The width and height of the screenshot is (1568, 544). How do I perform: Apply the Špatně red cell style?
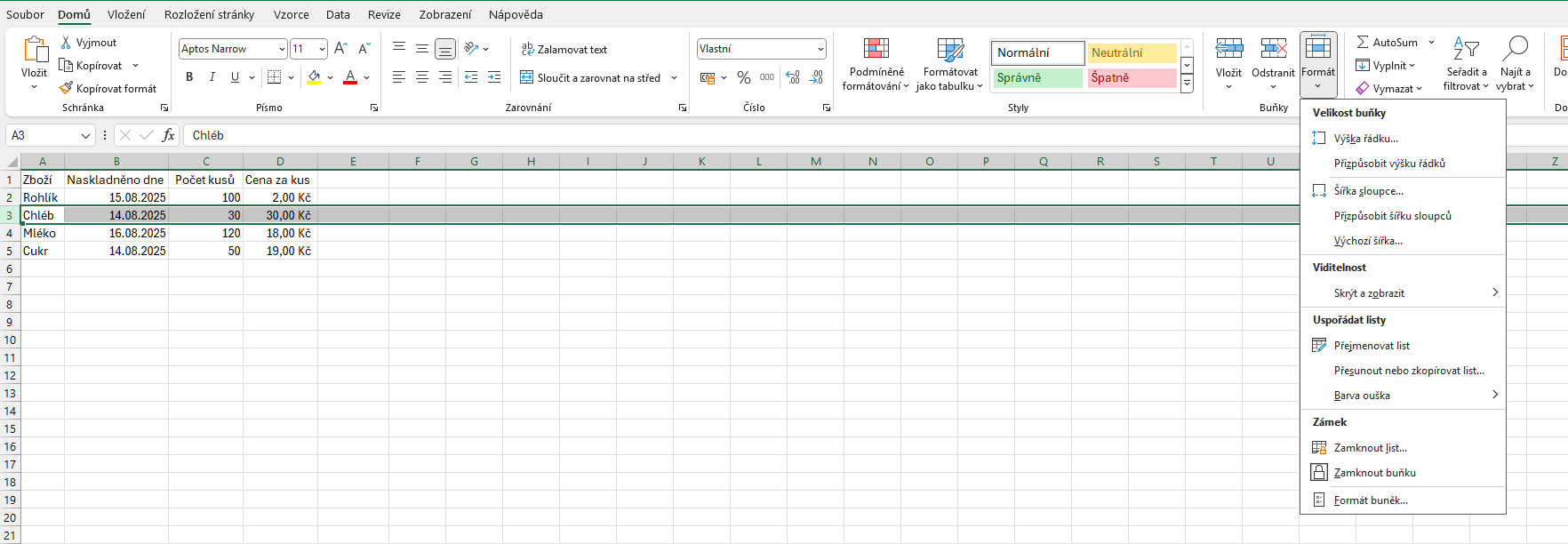click(x=1132, y=77)
